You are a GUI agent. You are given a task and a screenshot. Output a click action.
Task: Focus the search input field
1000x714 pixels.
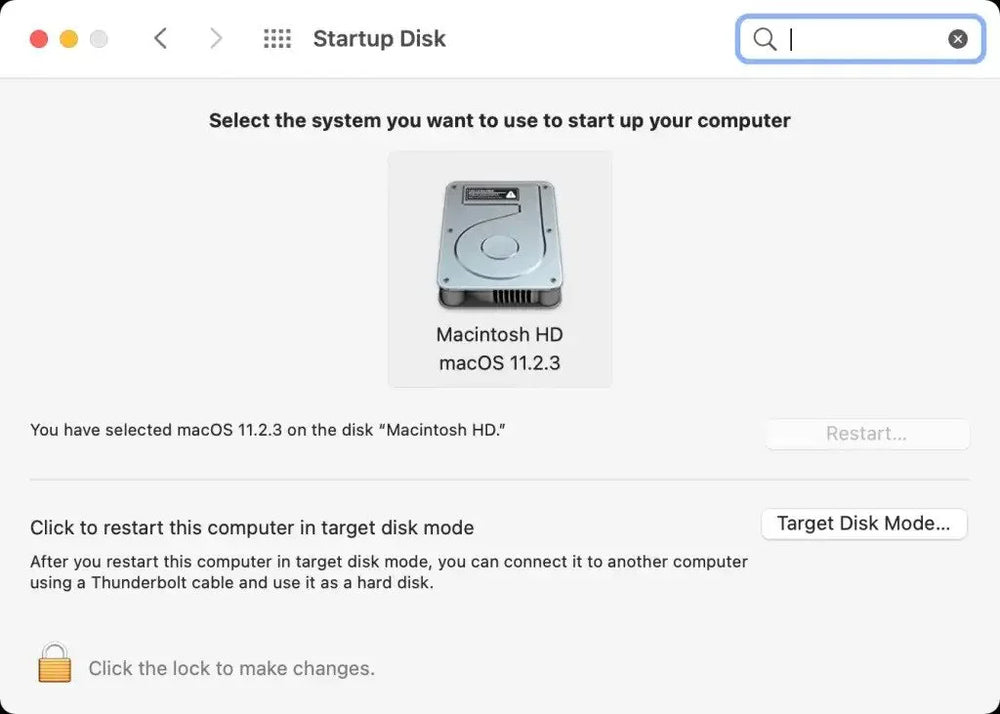pyautogui.click(x=865, y=39)
